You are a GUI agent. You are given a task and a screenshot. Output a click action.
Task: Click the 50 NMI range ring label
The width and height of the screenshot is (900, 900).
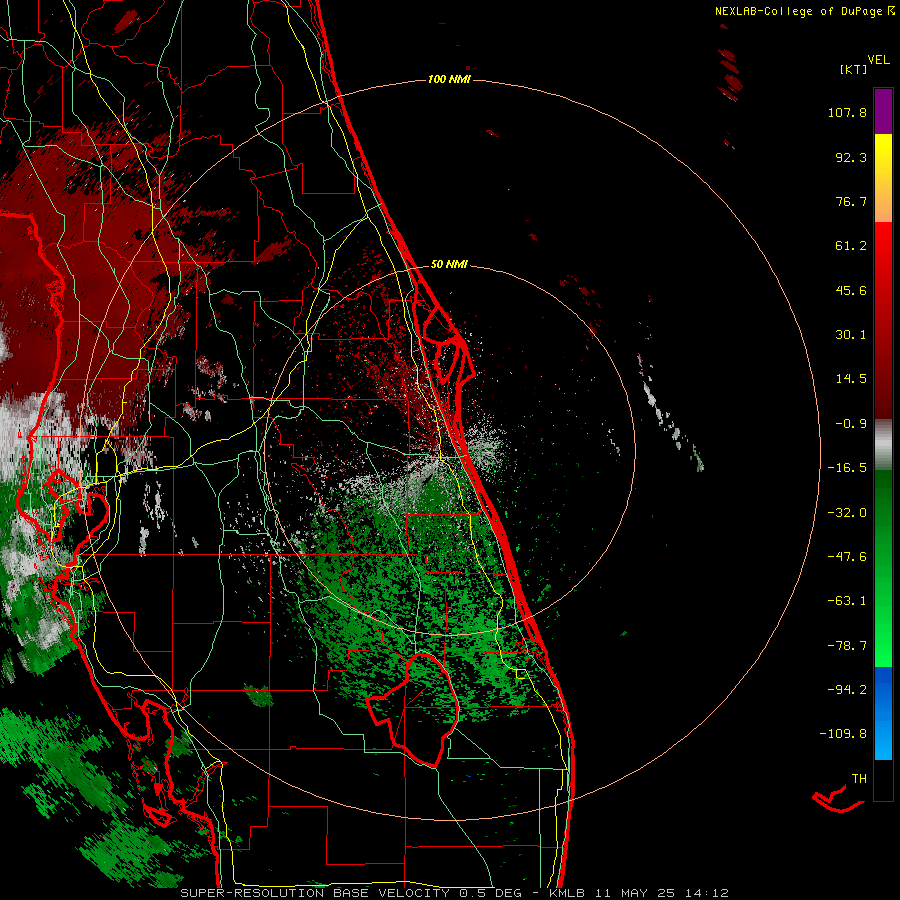449,264
